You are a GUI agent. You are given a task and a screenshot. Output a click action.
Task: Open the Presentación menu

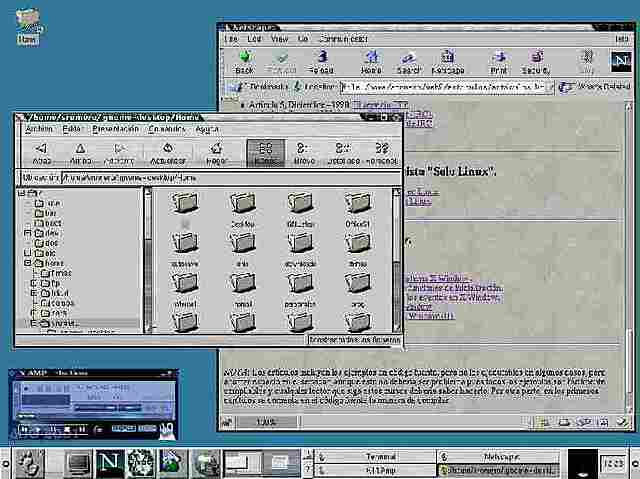[x=116, y=129]
